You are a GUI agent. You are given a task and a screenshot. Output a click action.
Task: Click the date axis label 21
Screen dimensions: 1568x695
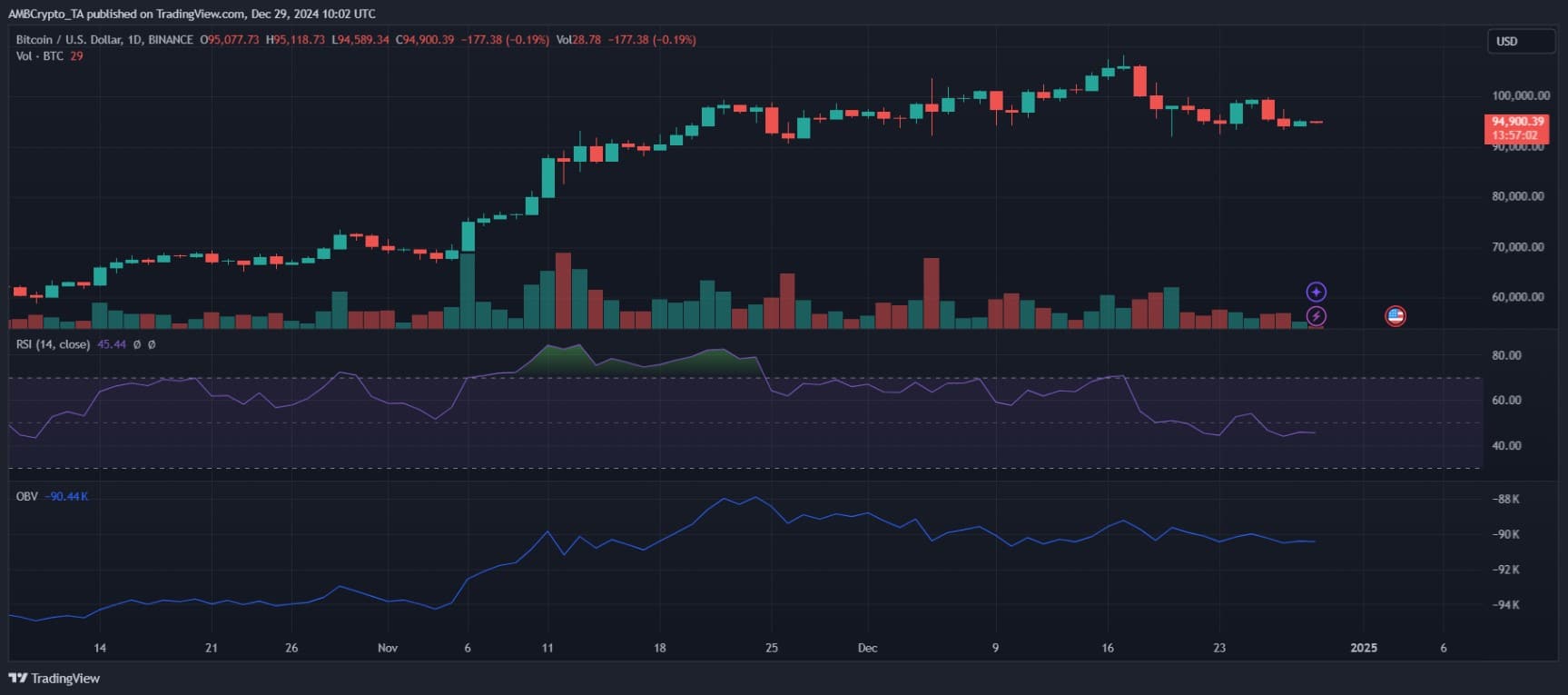212,648
